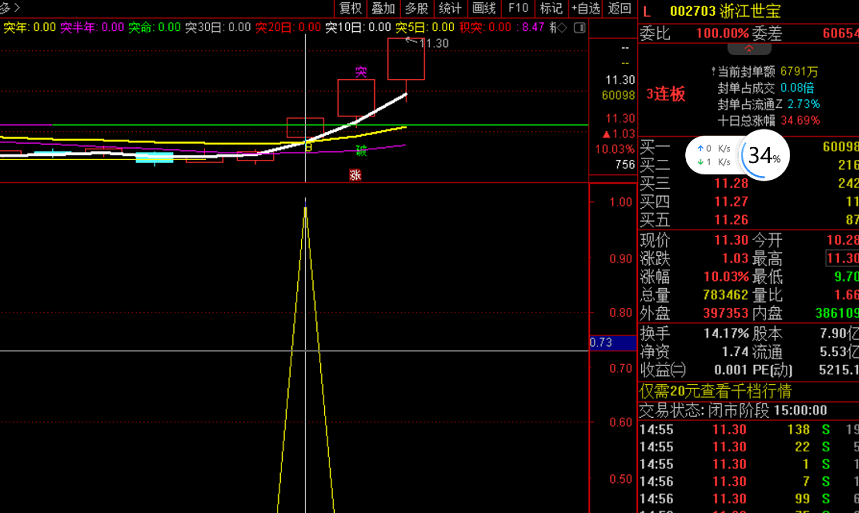This screenshot has width=859, height=513.
Task: Click the red 涨 badge on chart
Action: 356,175
